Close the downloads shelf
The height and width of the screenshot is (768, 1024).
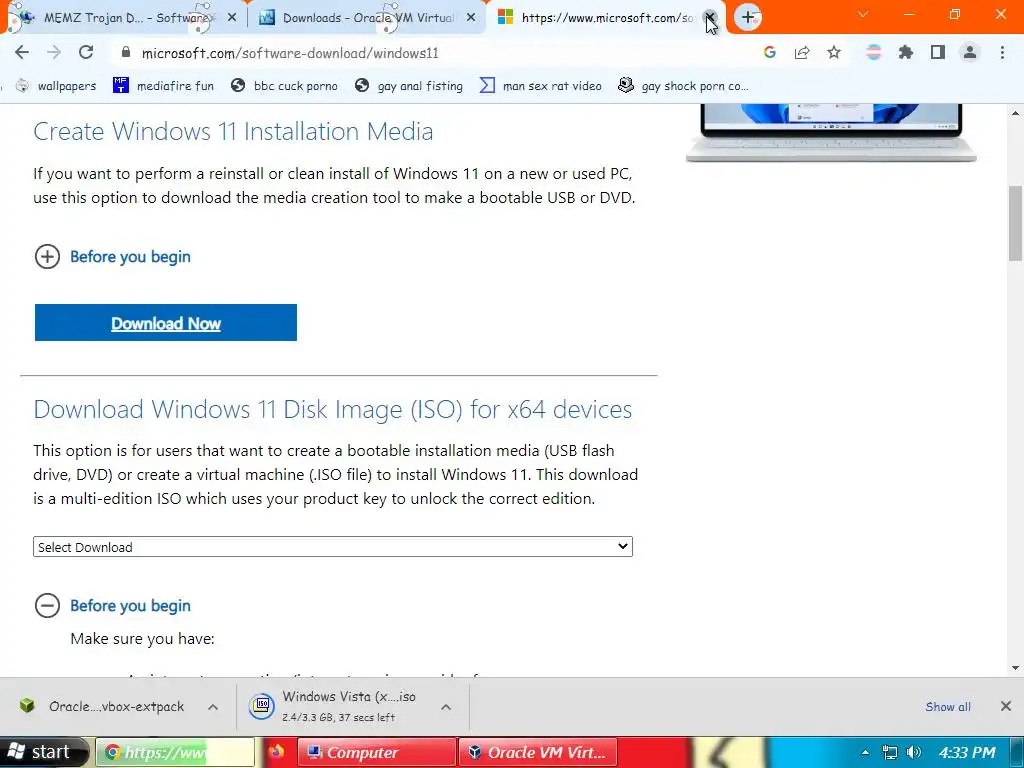1006,706
